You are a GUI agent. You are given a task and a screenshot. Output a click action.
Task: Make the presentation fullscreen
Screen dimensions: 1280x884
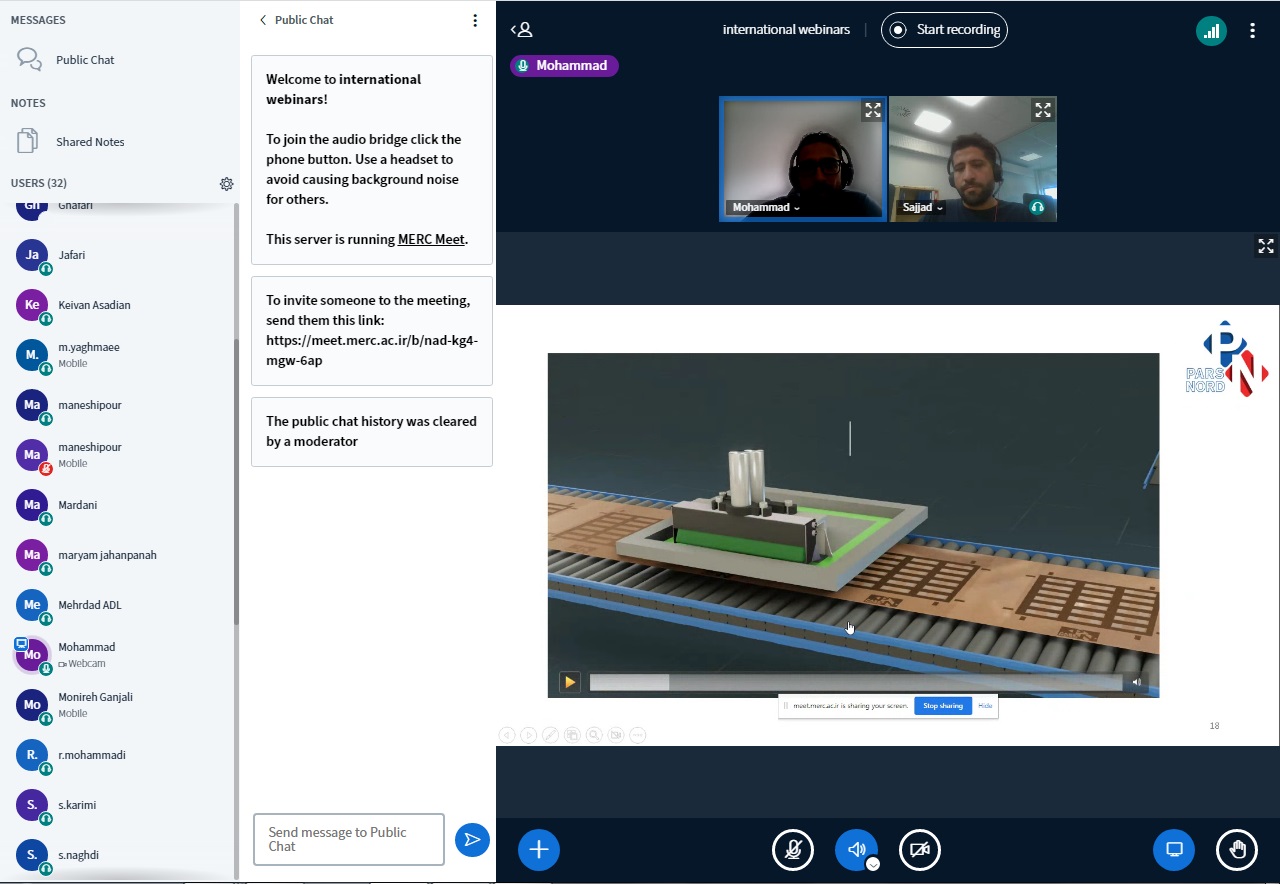tap(1265, 246)
